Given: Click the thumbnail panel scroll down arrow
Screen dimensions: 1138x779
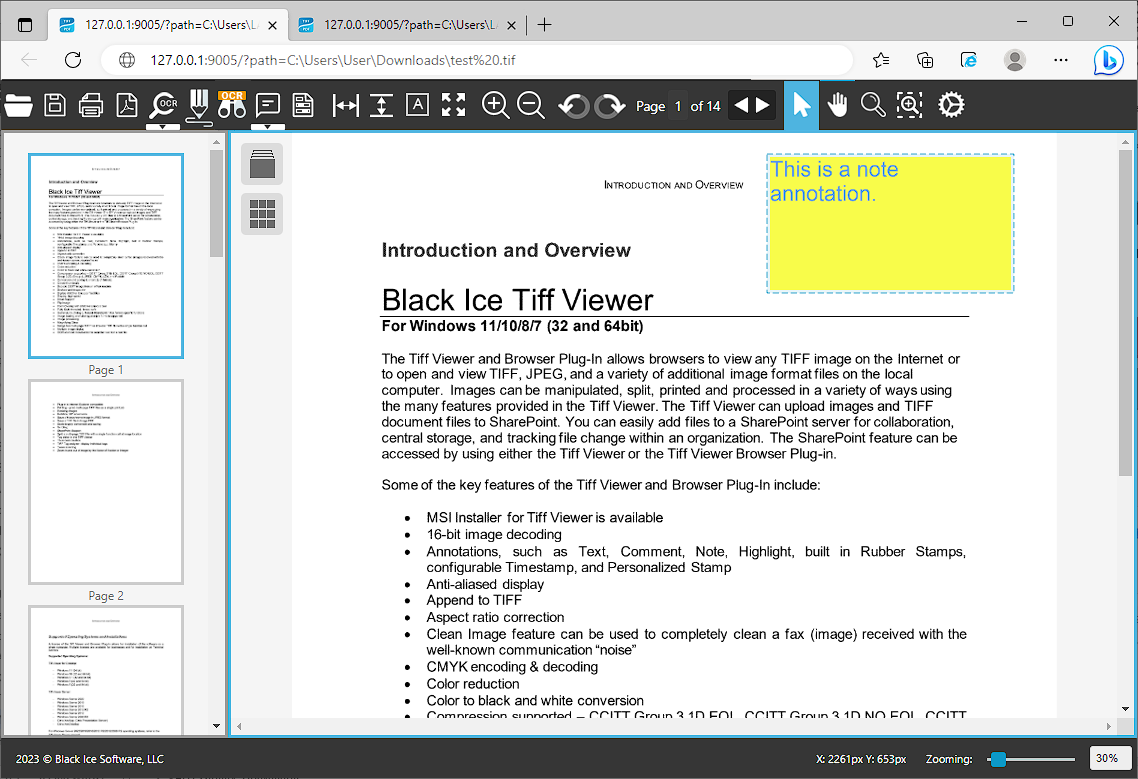Looking at the screenshot, I should [216, 725].
